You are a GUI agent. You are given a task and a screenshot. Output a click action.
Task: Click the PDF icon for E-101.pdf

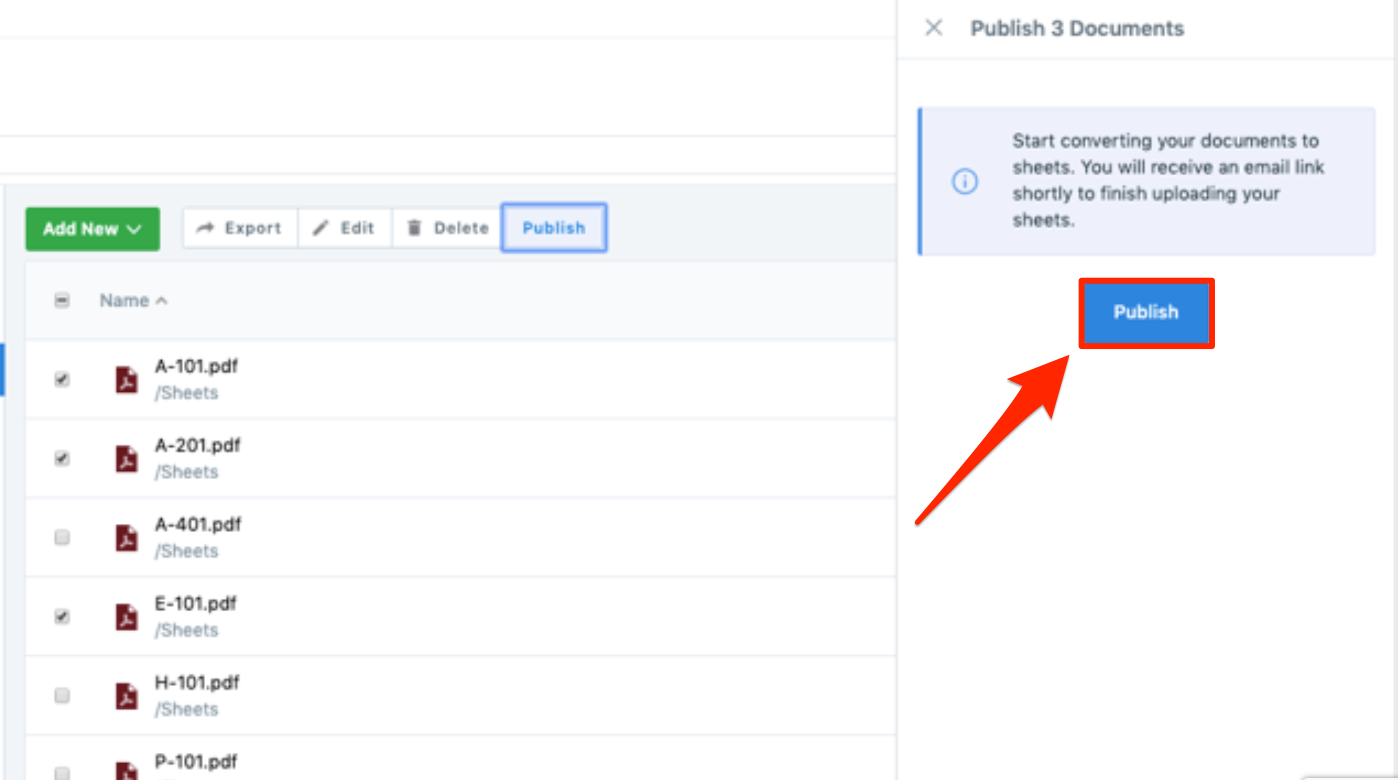126,617
